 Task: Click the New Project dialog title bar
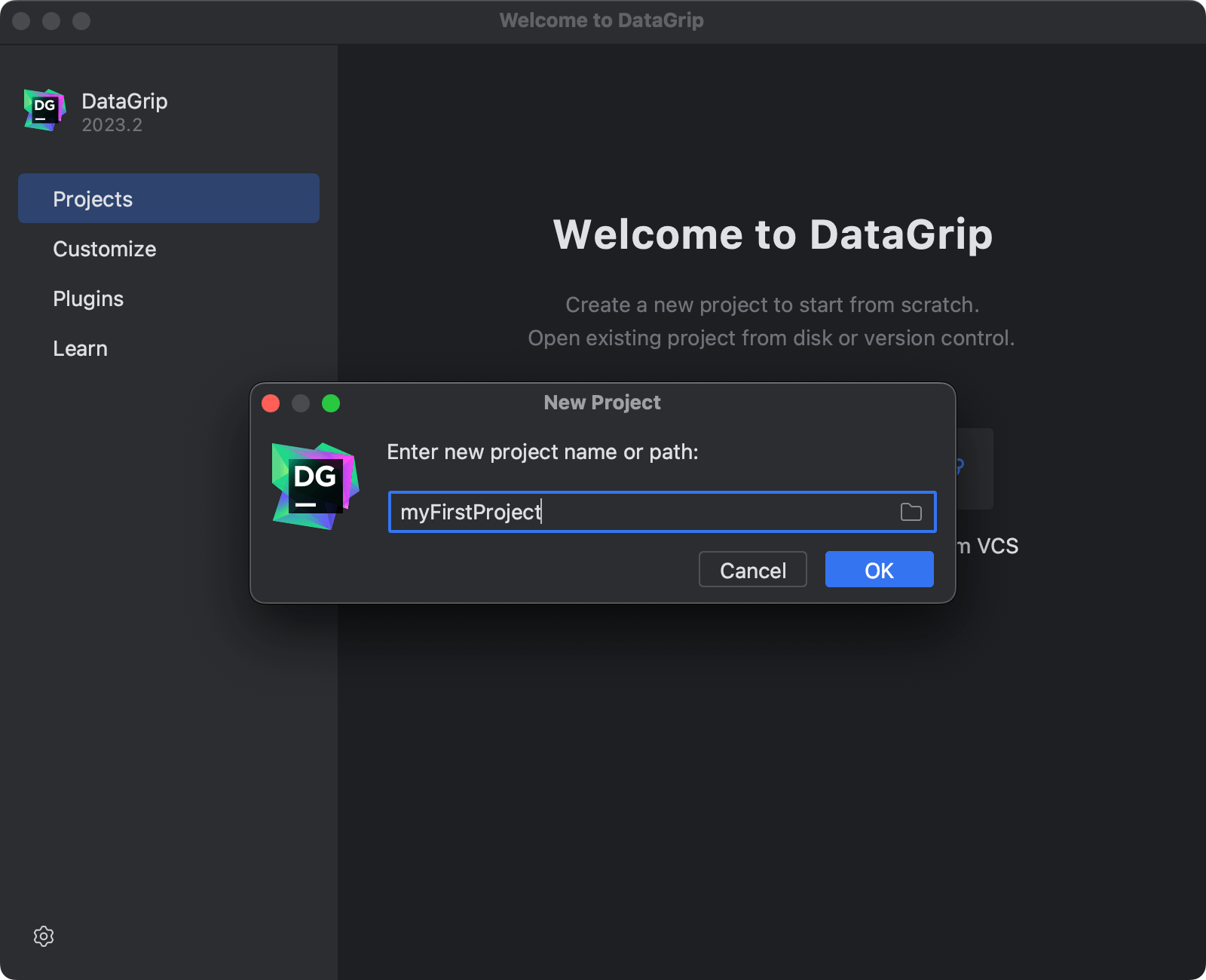601,403
